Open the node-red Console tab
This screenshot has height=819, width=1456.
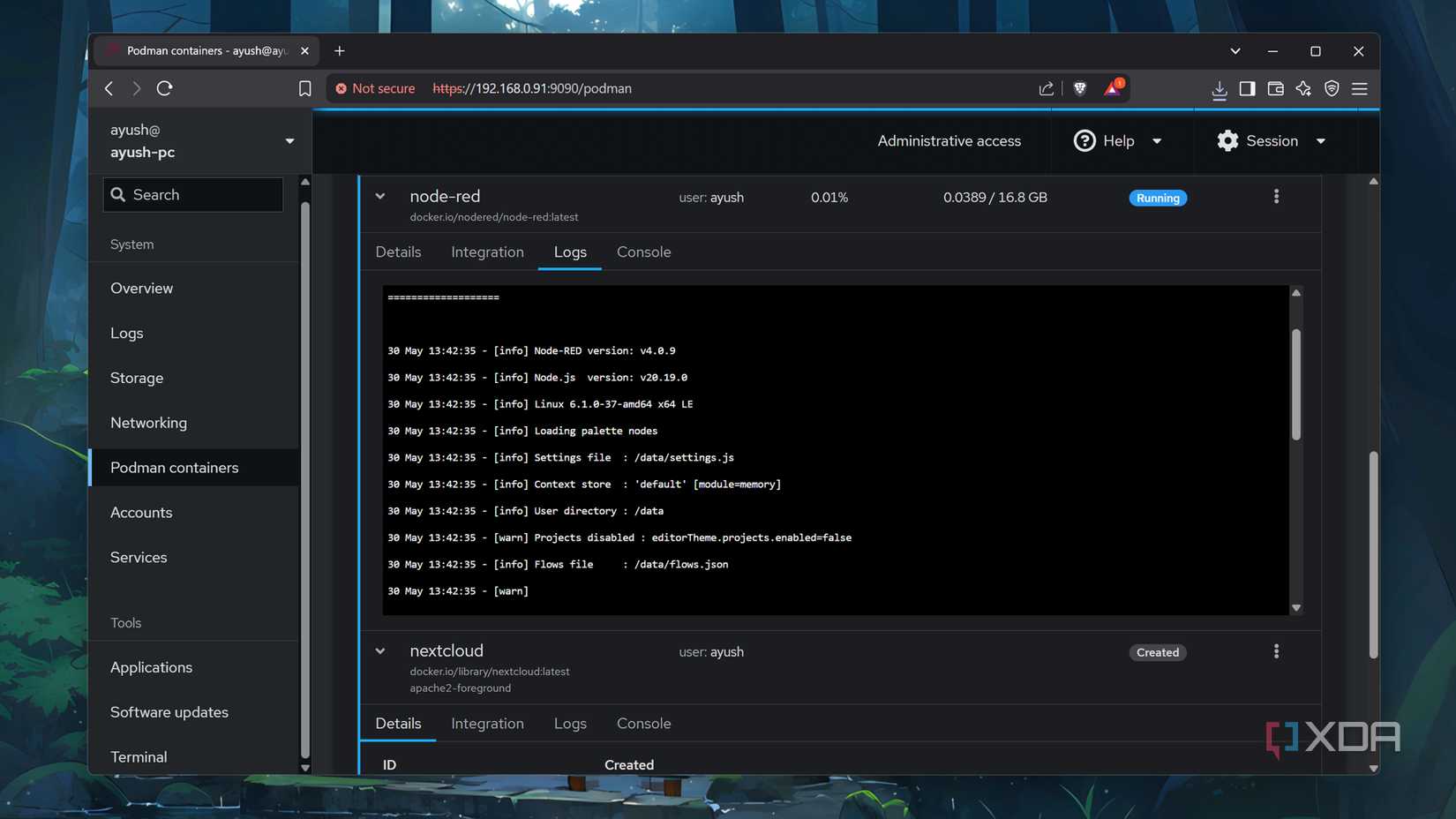click(643, 252)
